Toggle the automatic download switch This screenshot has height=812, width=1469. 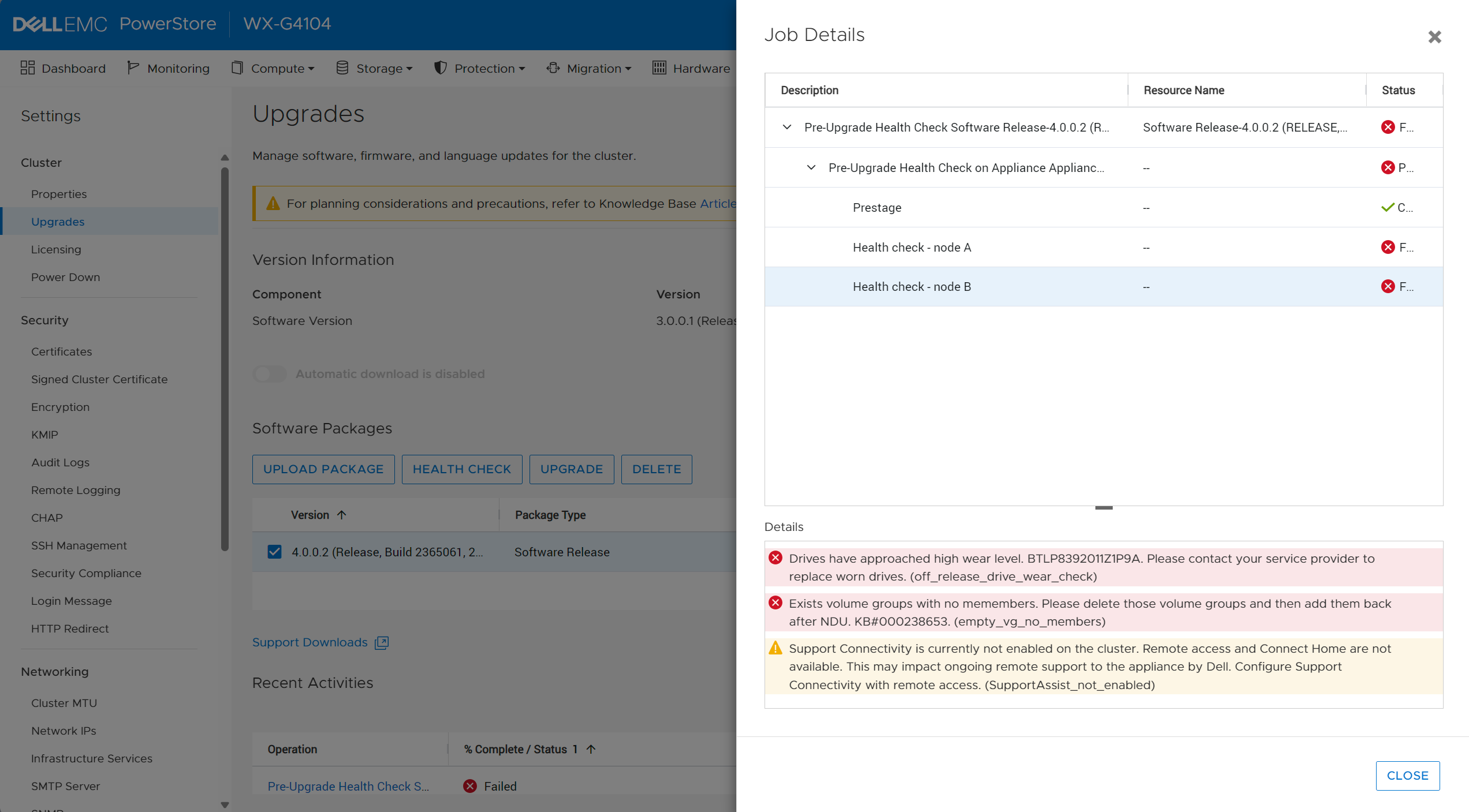[x=270, y=374]
